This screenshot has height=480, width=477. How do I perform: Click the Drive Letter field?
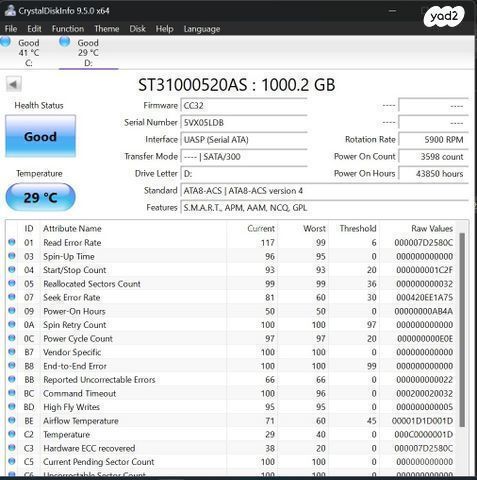pos(244,174)
